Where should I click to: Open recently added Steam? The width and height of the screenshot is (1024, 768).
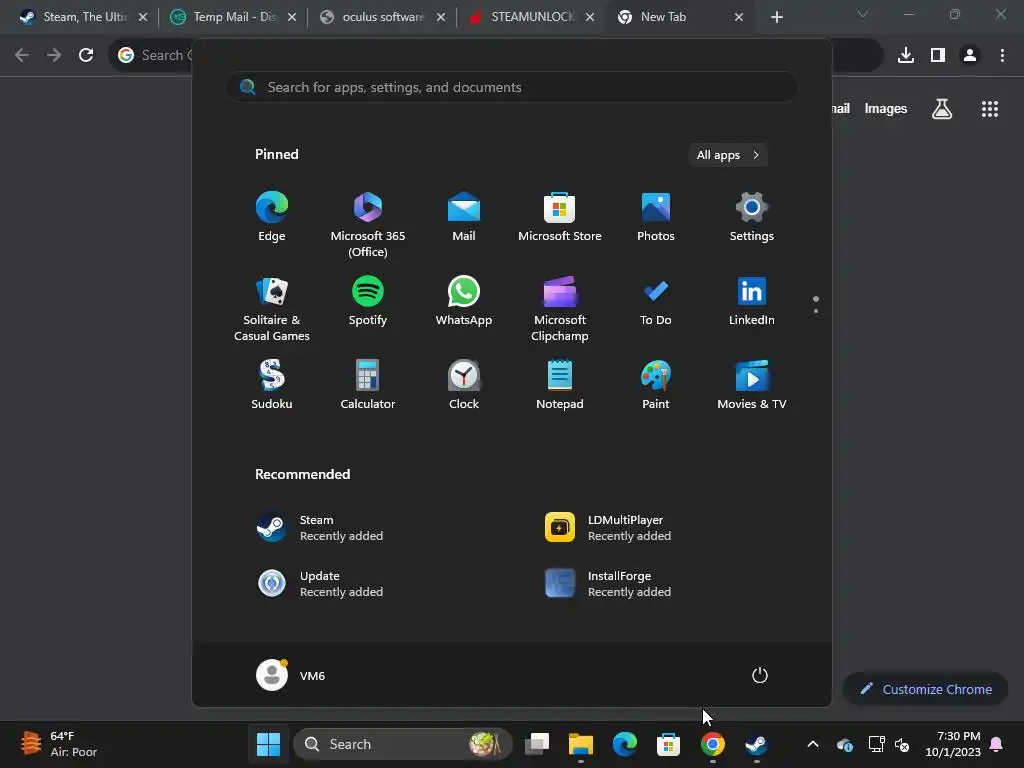coord(320,528)
